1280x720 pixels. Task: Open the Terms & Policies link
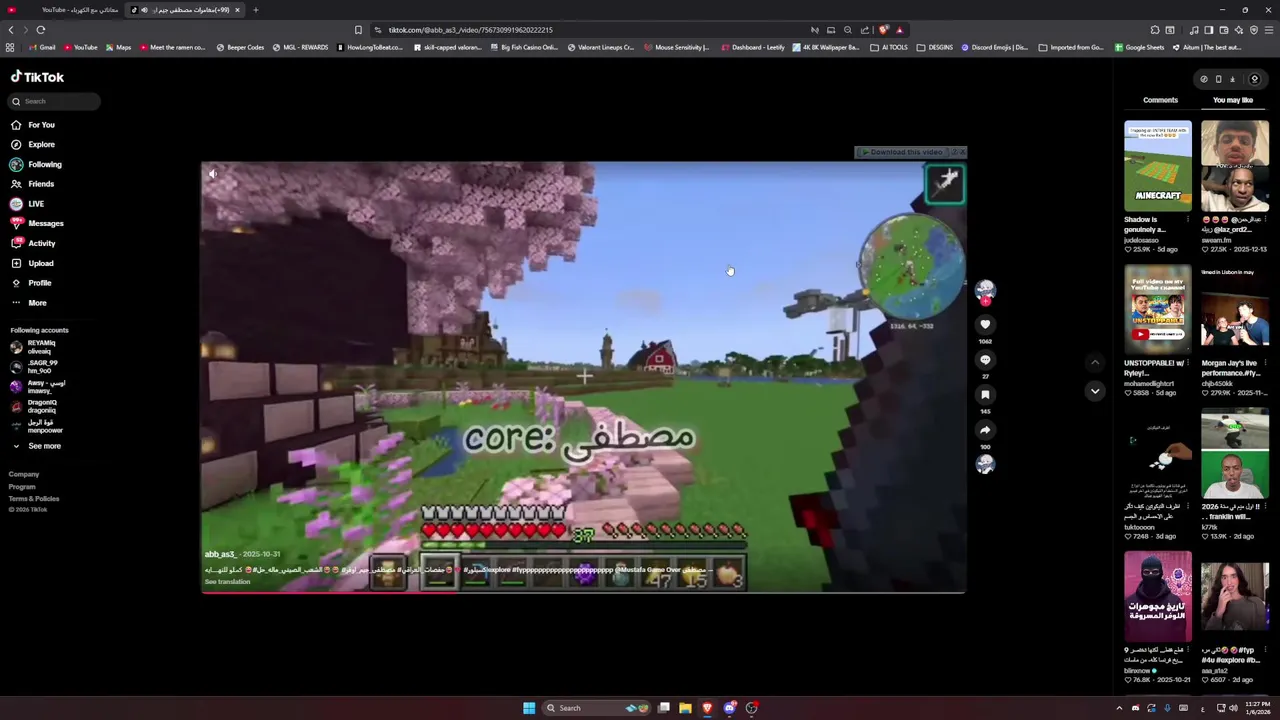[34, 498]
